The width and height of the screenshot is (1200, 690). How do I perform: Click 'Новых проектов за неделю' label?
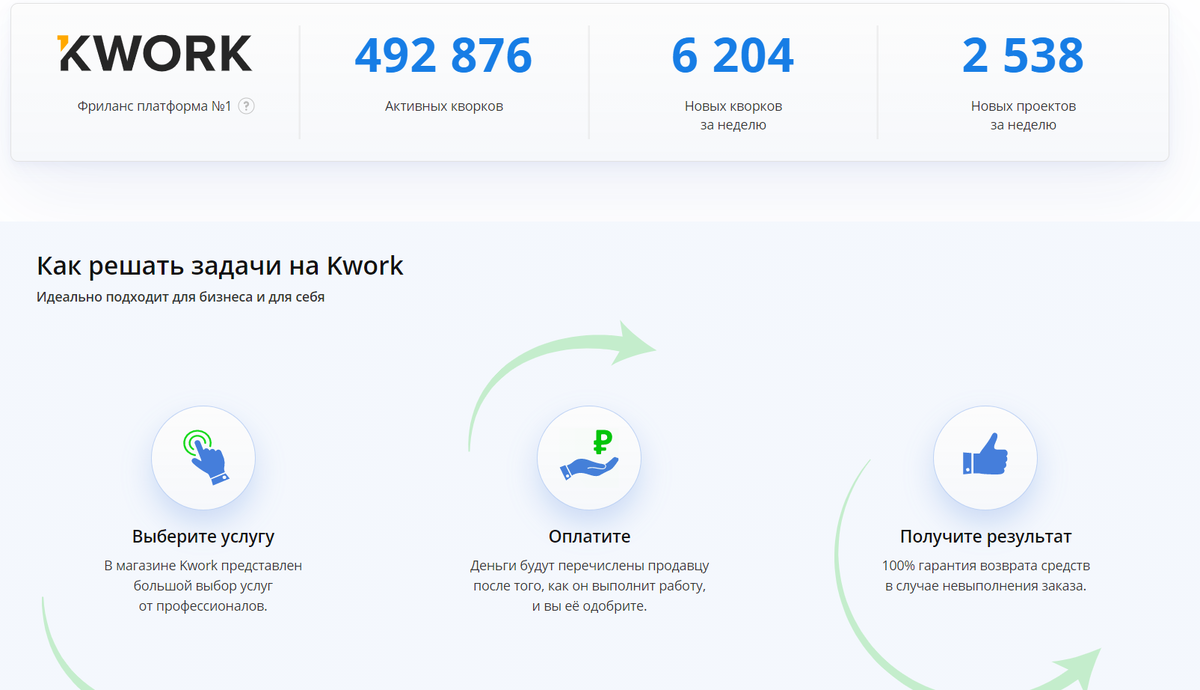pos(1023,116)
